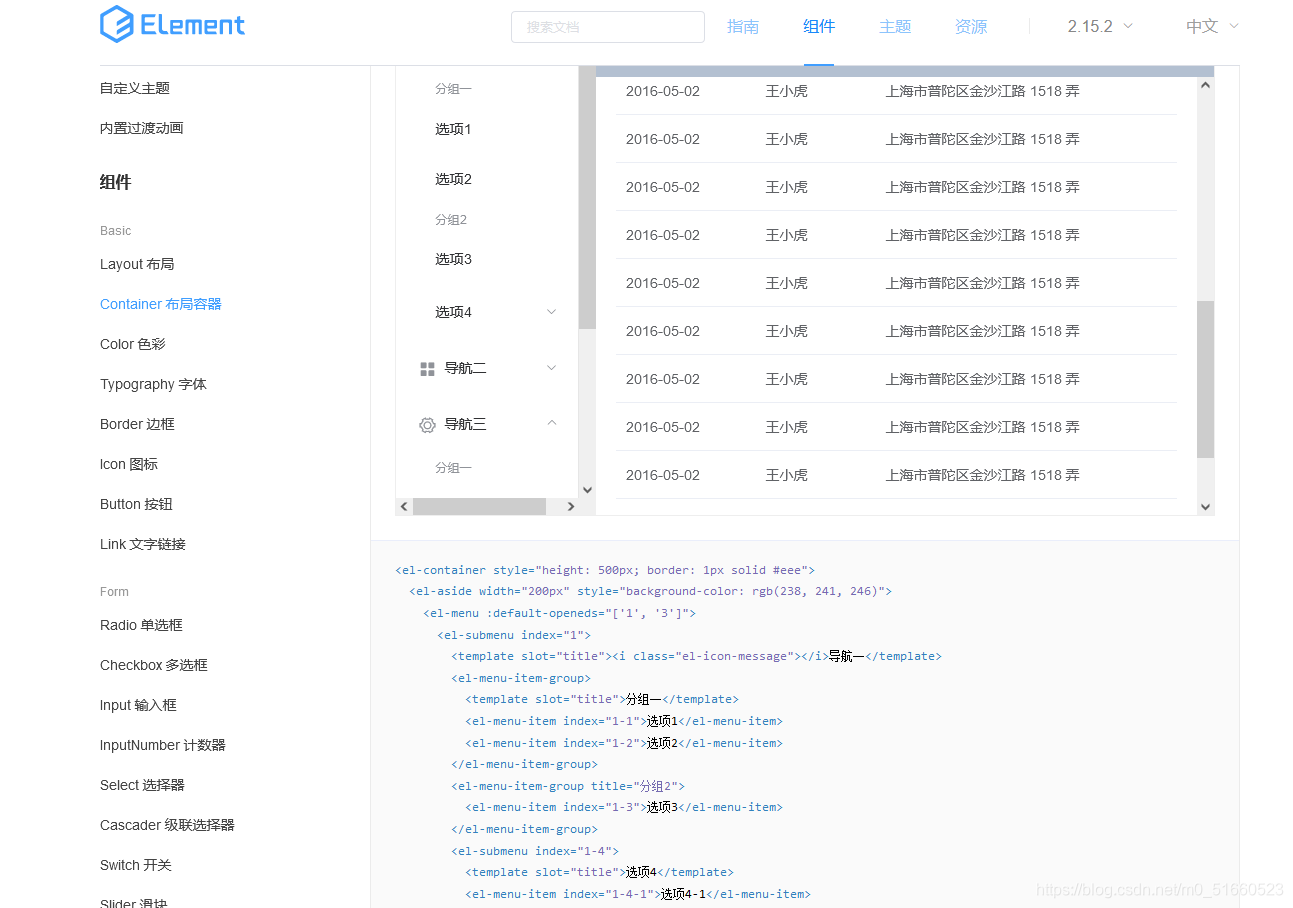
Task: Open the 主题 nav tab
Action: coord(895,27)
